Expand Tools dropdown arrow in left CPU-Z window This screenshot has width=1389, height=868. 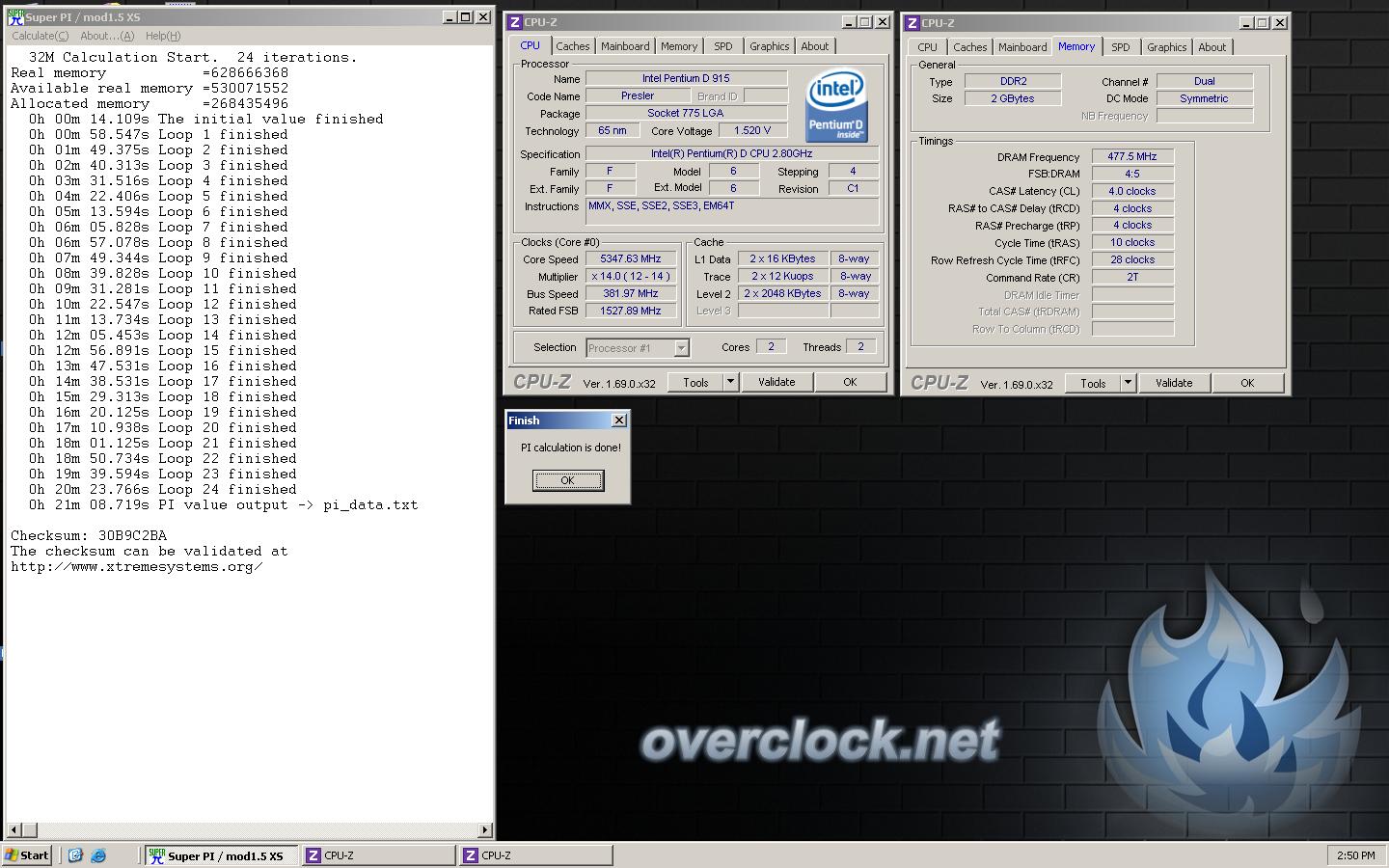click(730, 382)
